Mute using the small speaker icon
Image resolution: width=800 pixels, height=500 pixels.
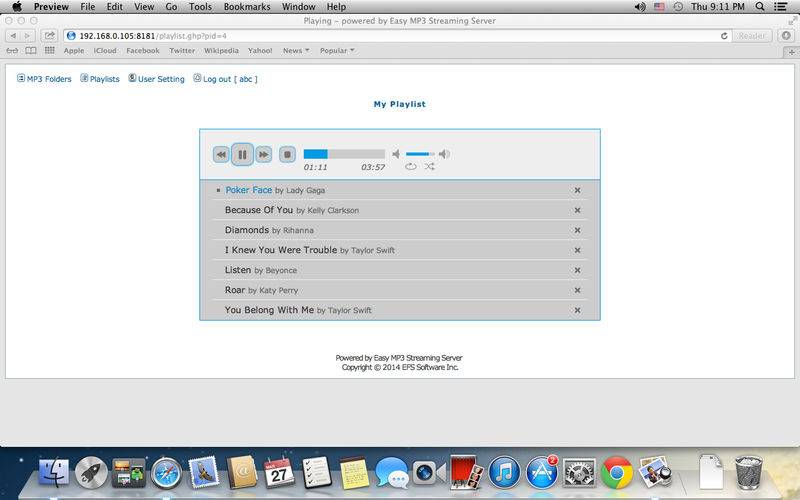point(396,154)
